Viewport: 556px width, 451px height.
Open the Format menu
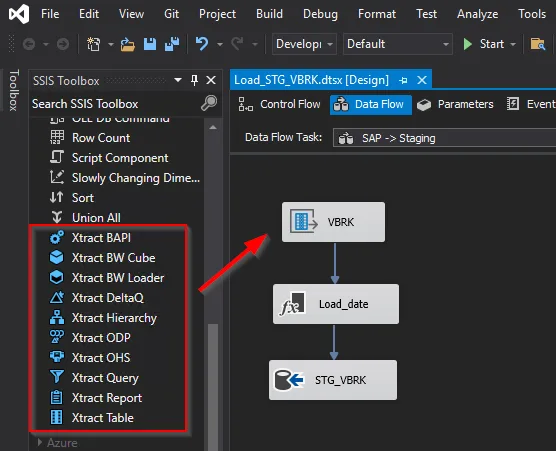pyautogui.click(x=377, y=14)
